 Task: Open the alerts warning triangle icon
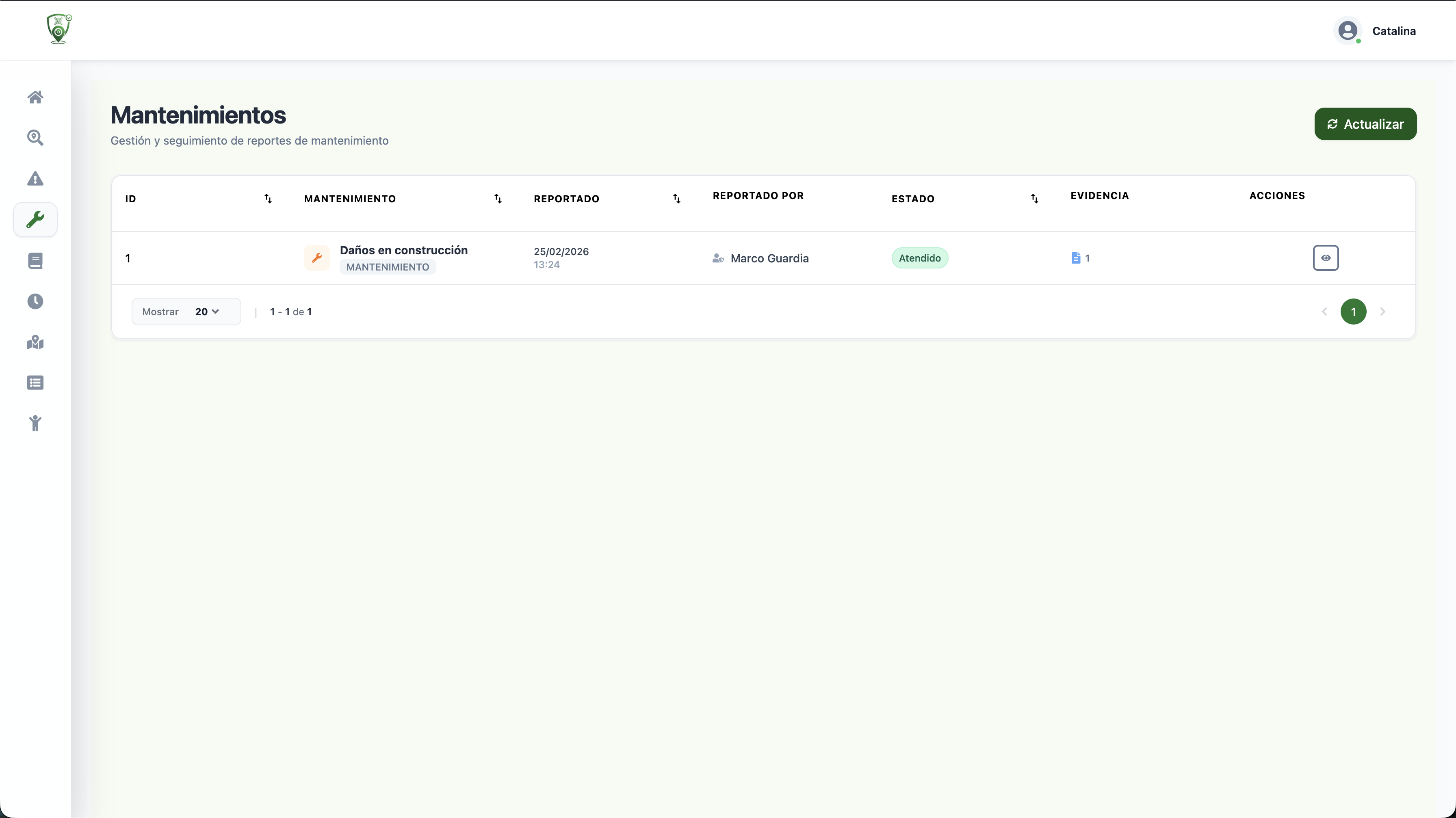click(x=35, y=179)
